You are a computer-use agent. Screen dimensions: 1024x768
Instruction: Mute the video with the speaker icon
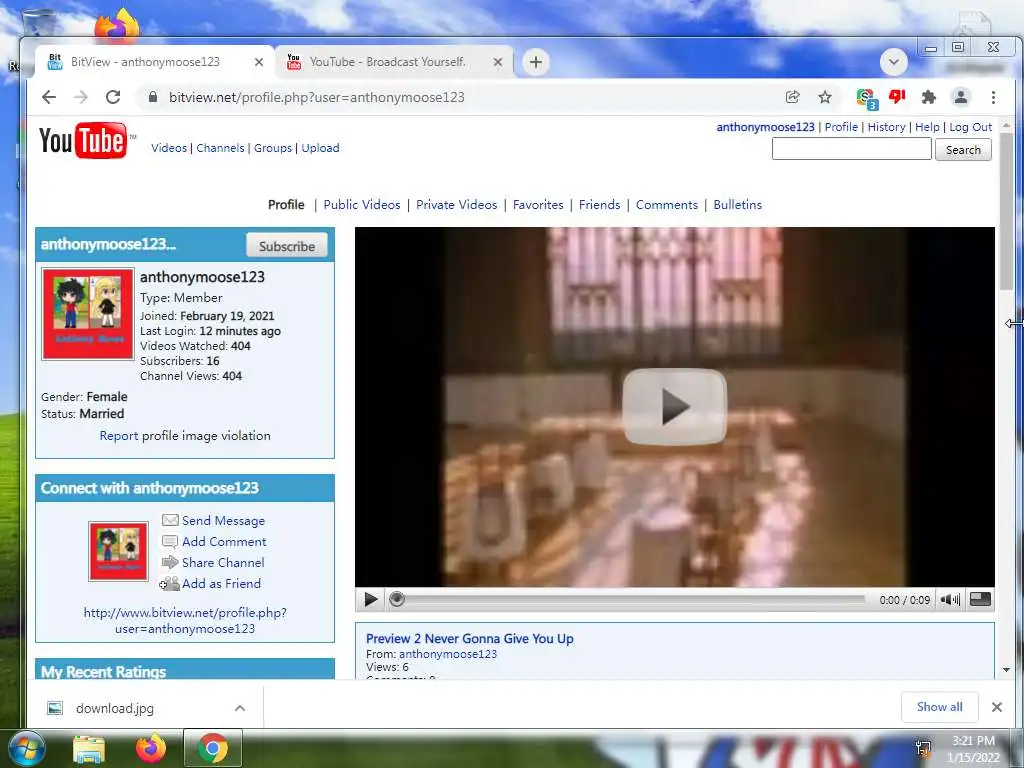click(x=950, y=600)
